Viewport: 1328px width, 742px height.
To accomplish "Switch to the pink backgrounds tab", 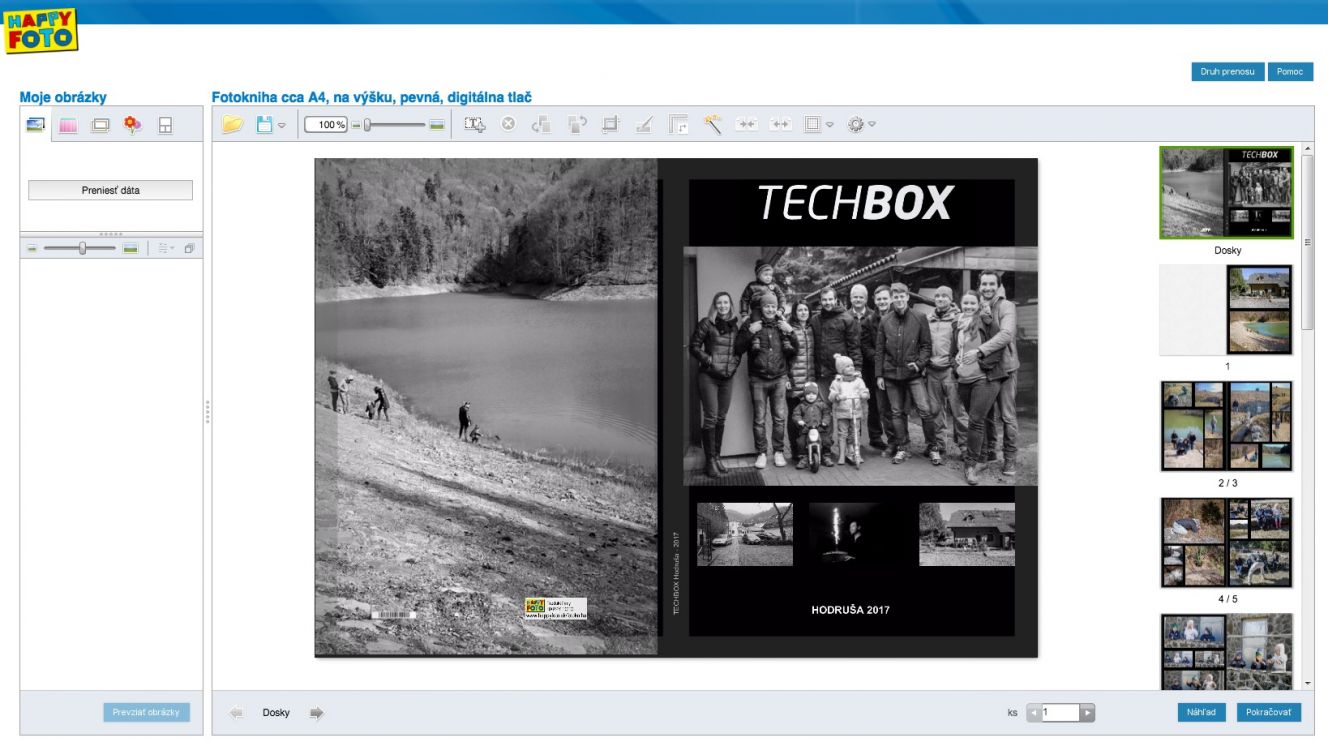I will click(68, 125).
